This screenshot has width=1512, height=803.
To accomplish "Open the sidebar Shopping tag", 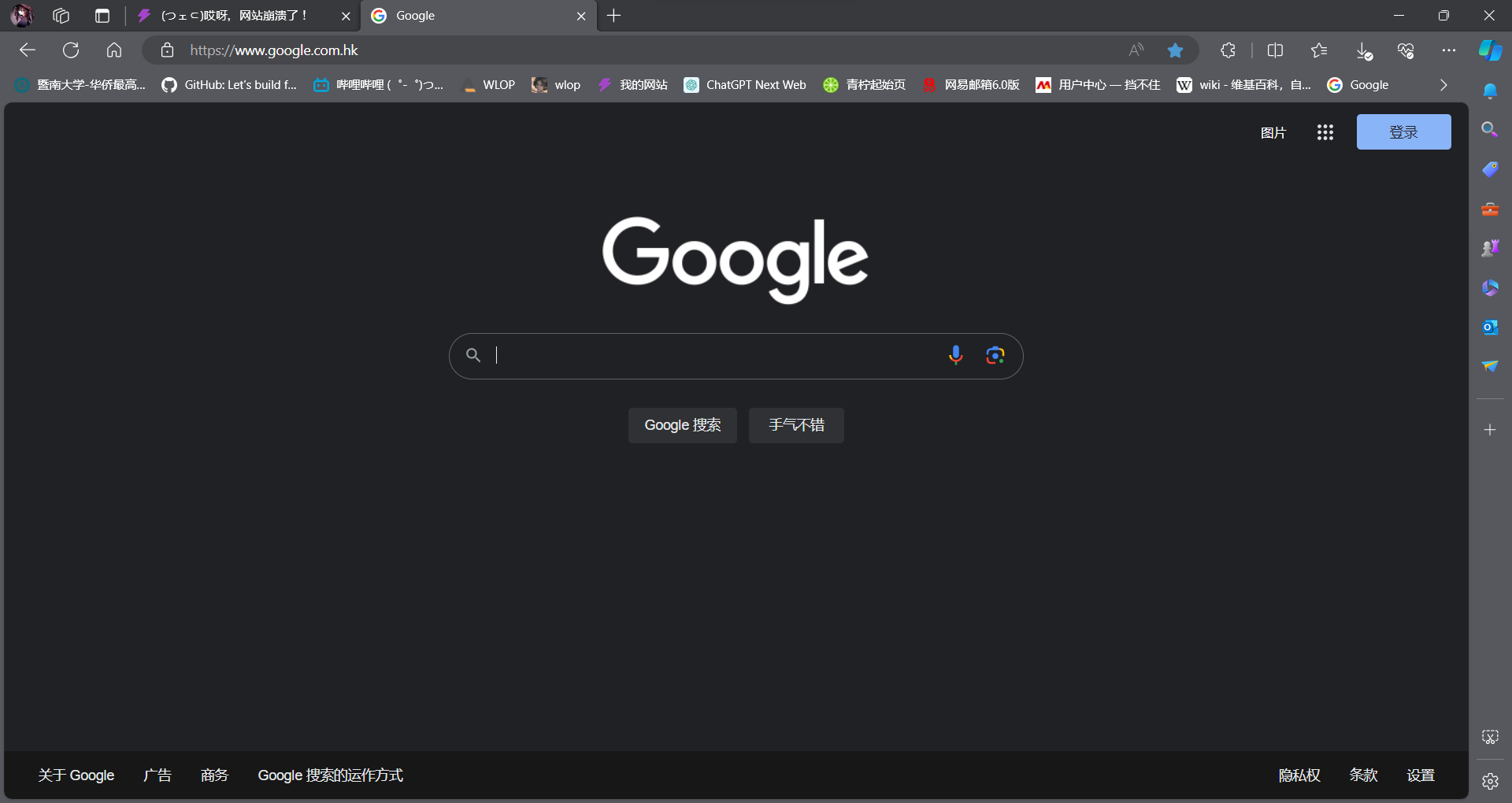I will [x=1490, y=169].
